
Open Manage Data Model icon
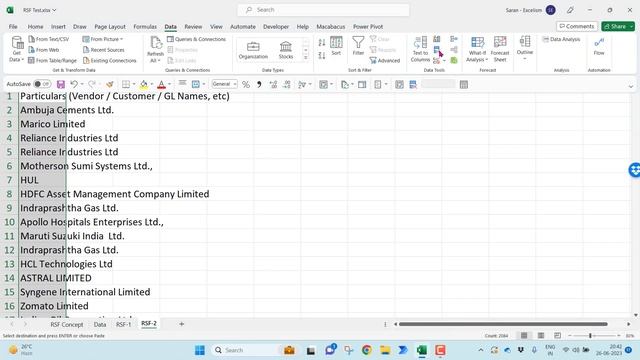(454, 60)
